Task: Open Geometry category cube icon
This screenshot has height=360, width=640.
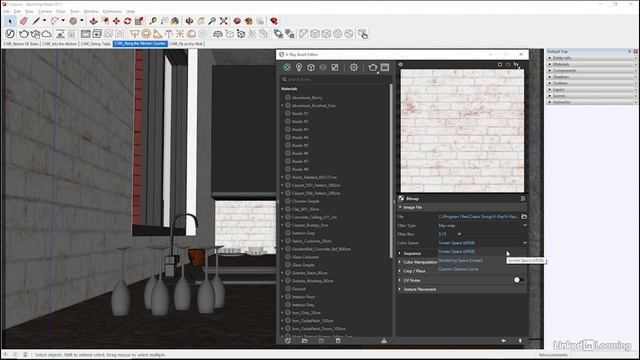Action: coord(311,67)
